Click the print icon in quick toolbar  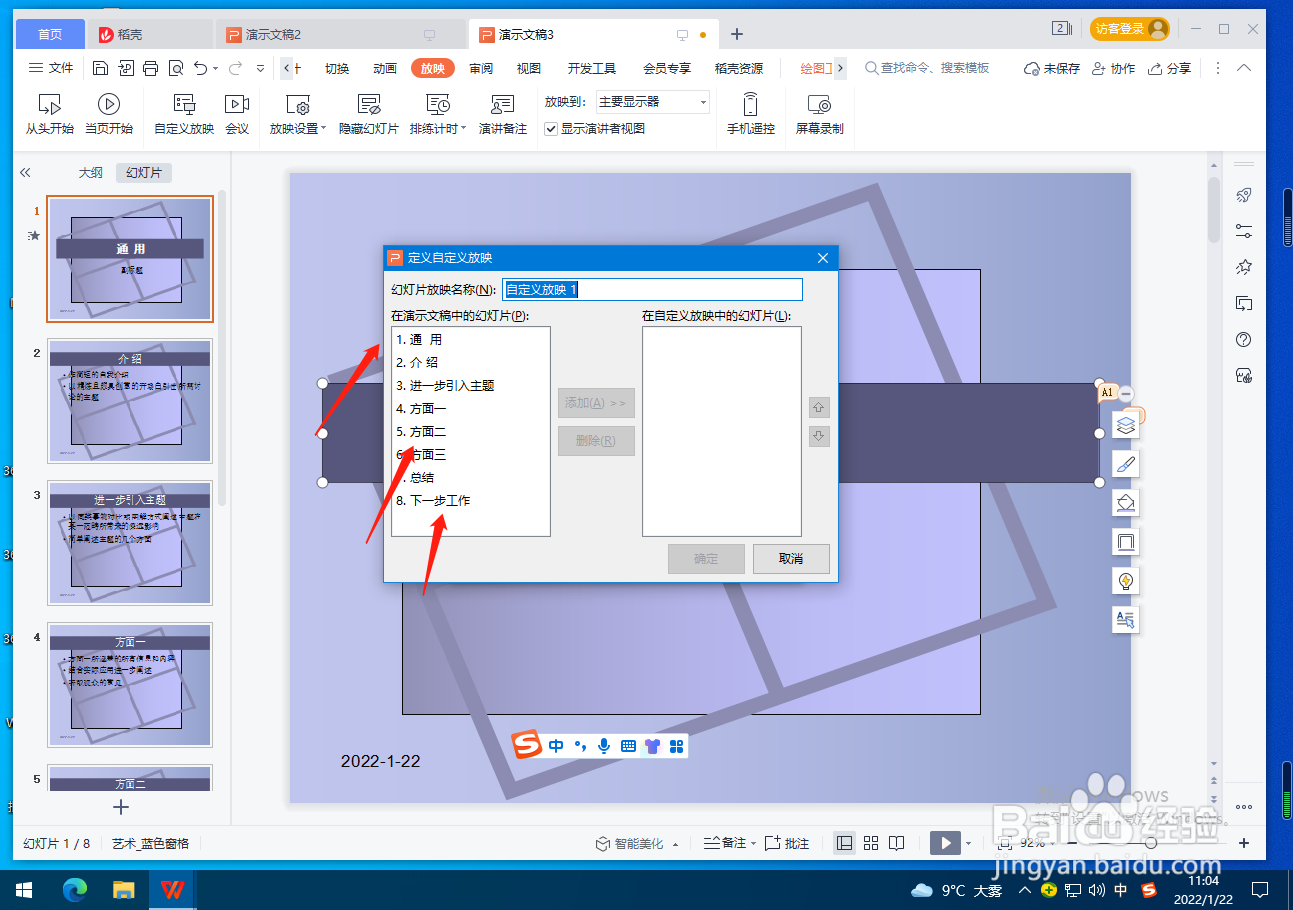click(x=150, y=68)
